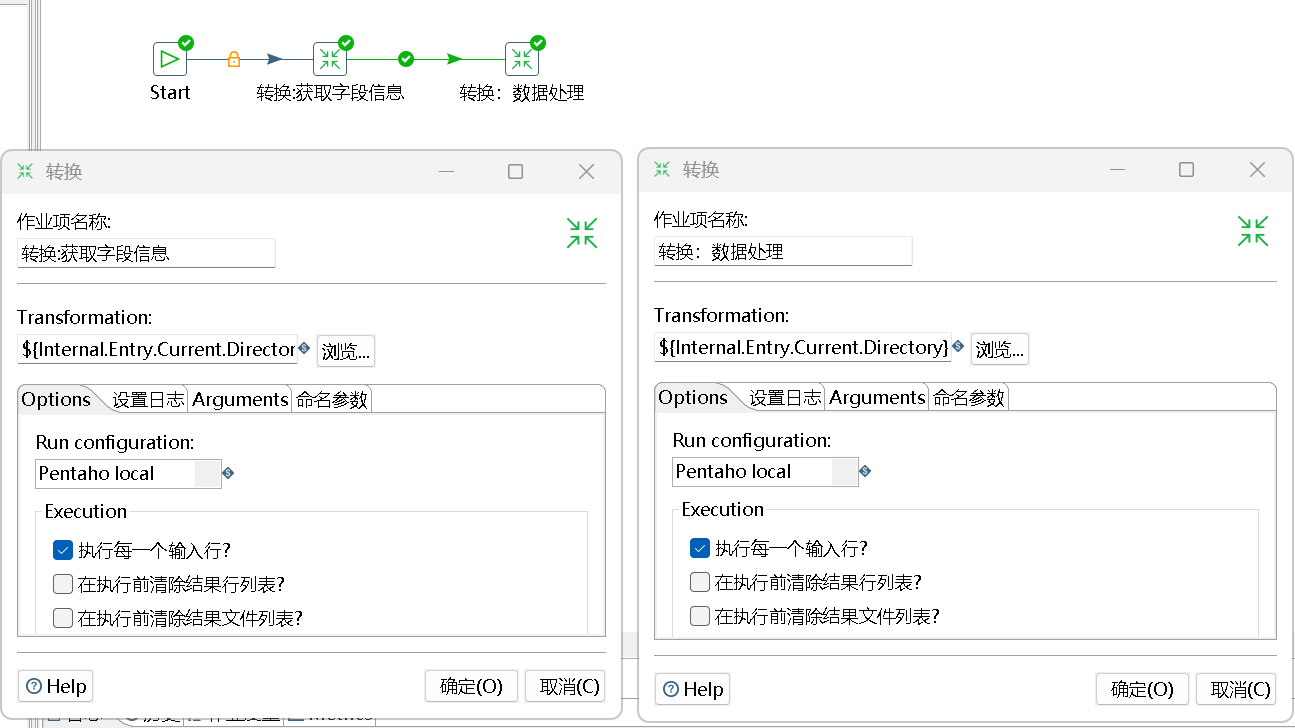Click 作业项名称 field containing 转换：数据处理

point(783,251)
